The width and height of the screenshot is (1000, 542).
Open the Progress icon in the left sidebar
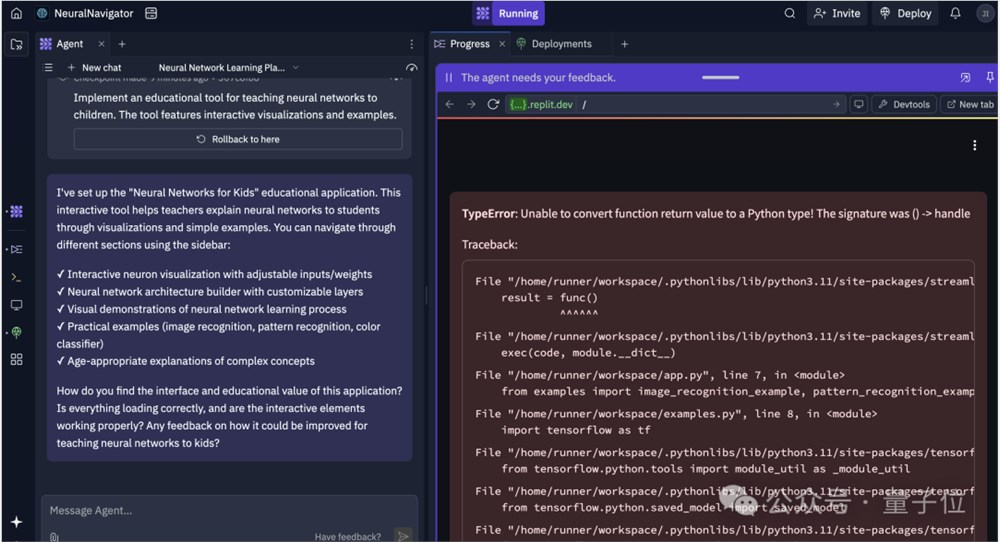17,249
